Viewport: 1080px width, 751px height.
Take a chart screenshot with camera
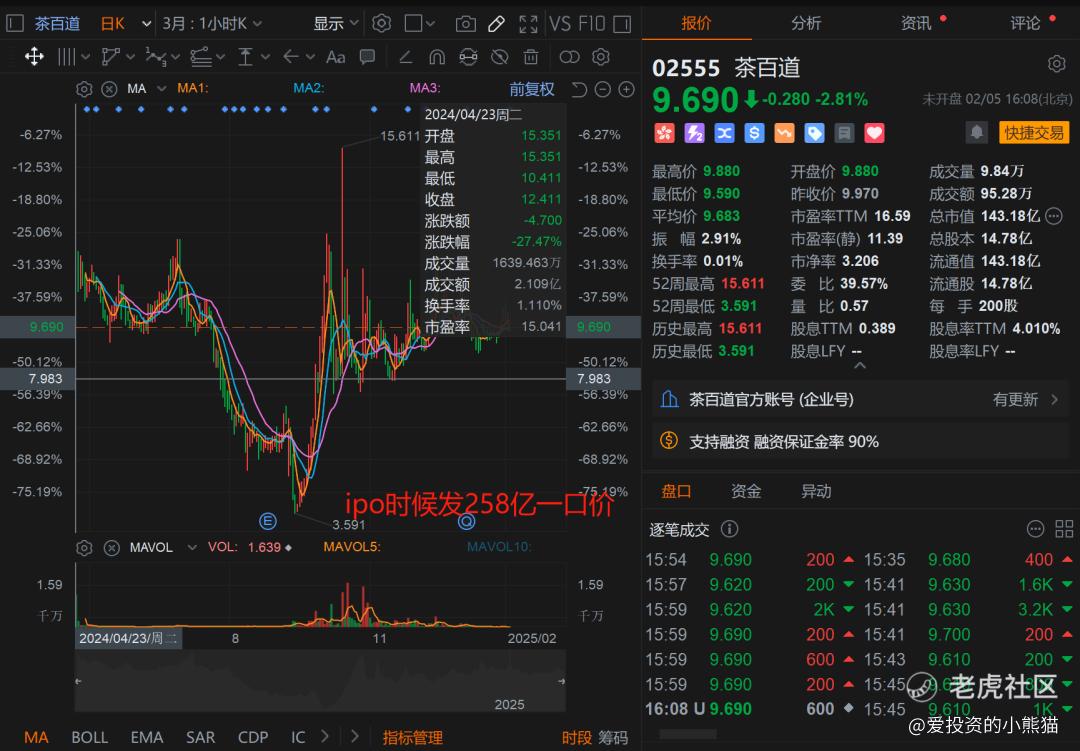click(x=466, y=24)
